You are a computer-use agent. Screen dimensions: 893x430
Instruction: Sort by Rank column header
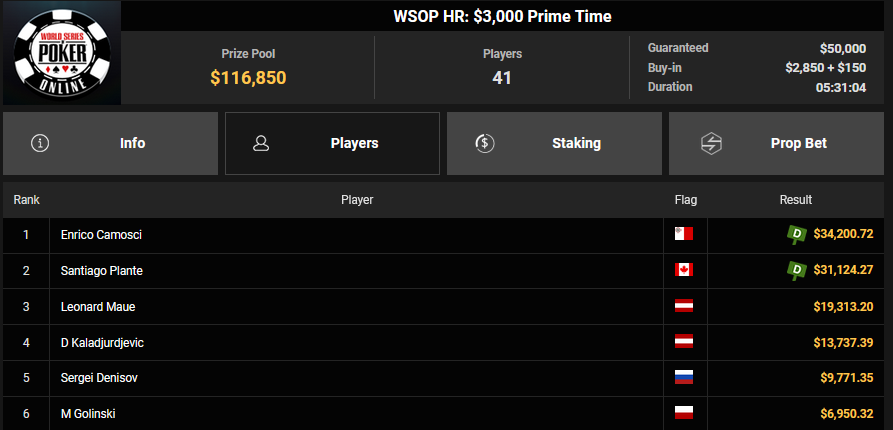[x=26, y=200]
